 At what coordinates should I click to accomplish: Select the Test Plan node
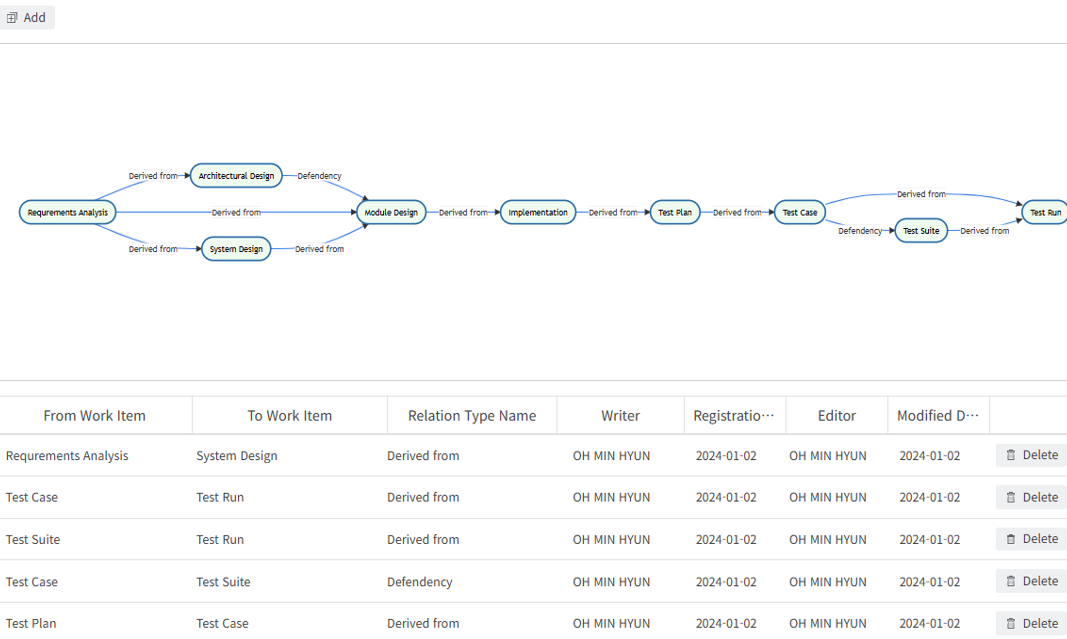tap(675, 212)
